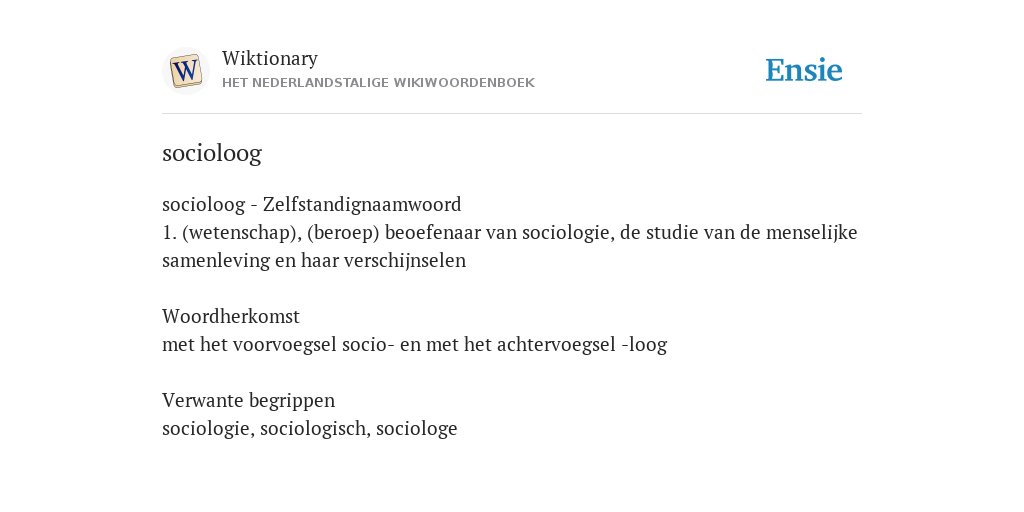This screenshot has height=512, width=1024.
Task: Click 'samenleving en haar verschijnselen' text line
Action: tap(314, 261)
